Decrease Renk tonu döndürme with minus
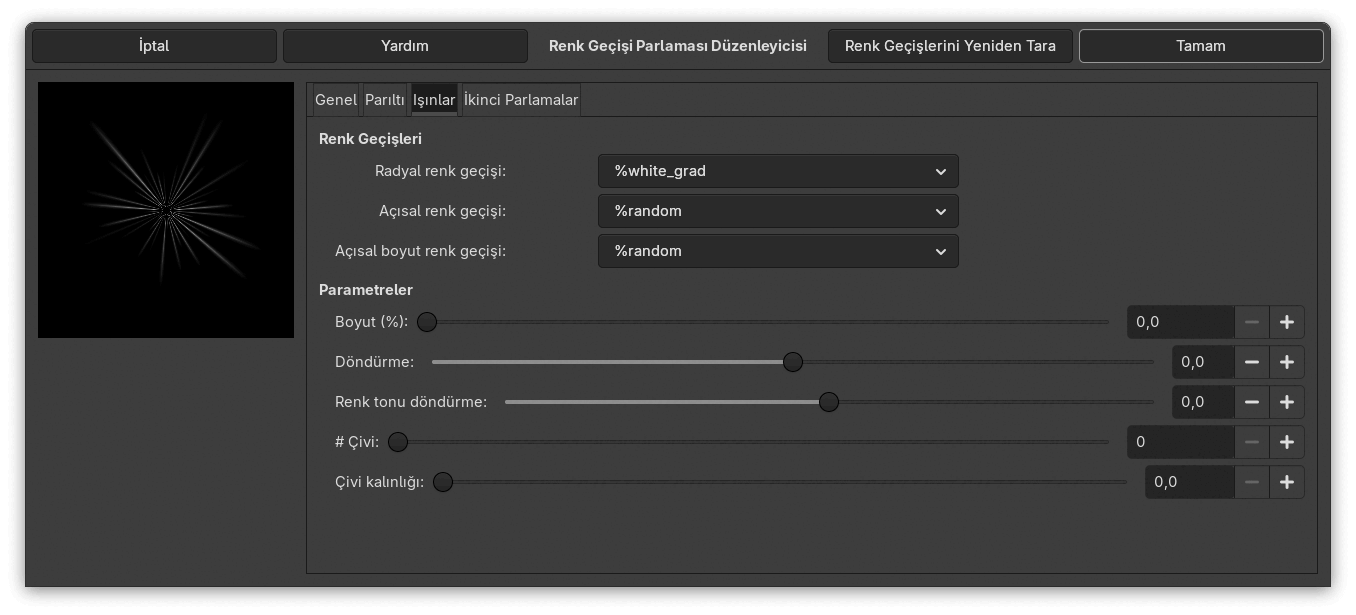Screen dimensions: 1356x615 [x=1252, y=402]
